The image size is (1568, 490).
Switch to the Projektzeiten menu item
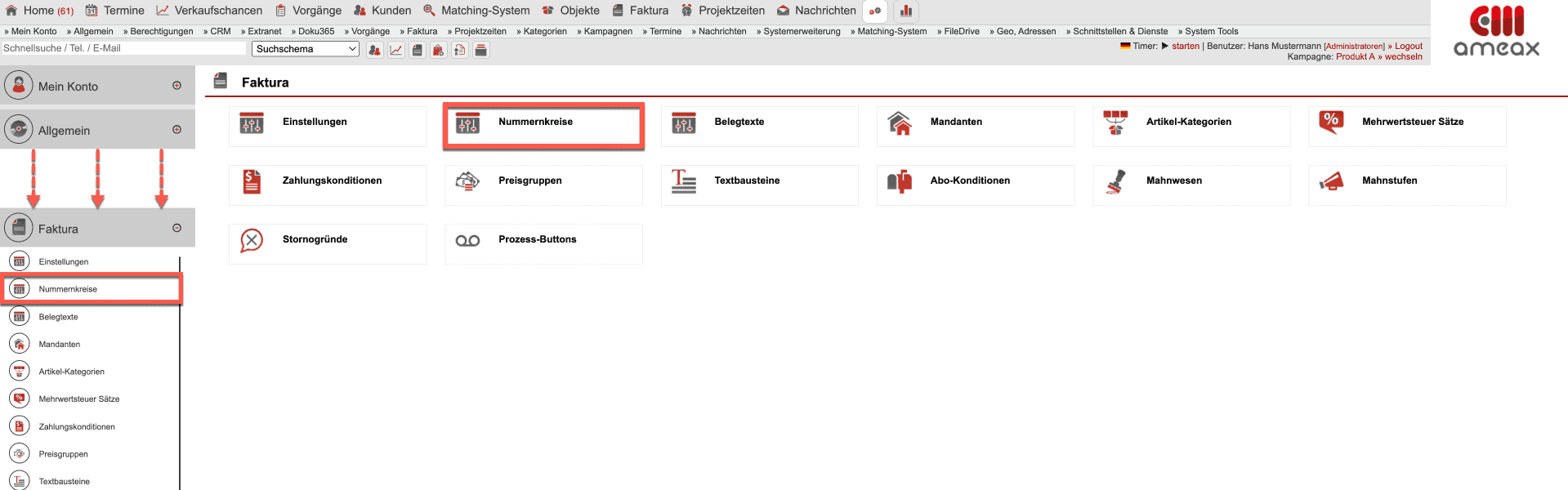[x=723, y=11]
